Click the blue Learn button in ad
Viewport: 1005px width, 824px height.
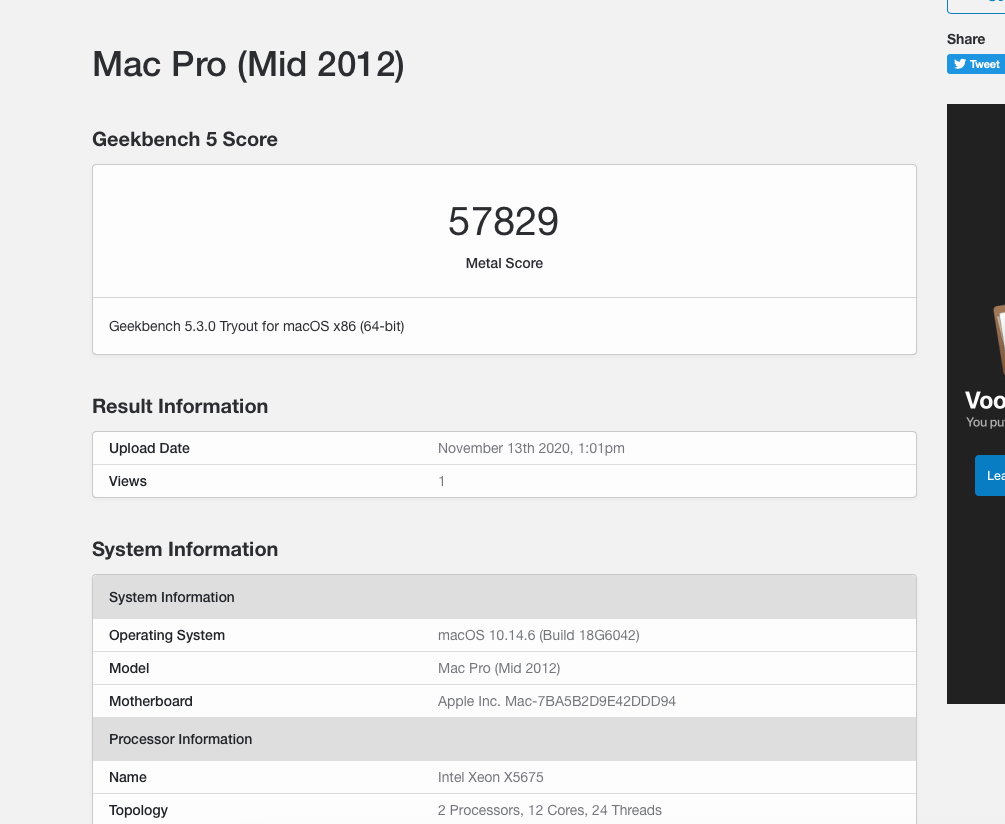990,475
